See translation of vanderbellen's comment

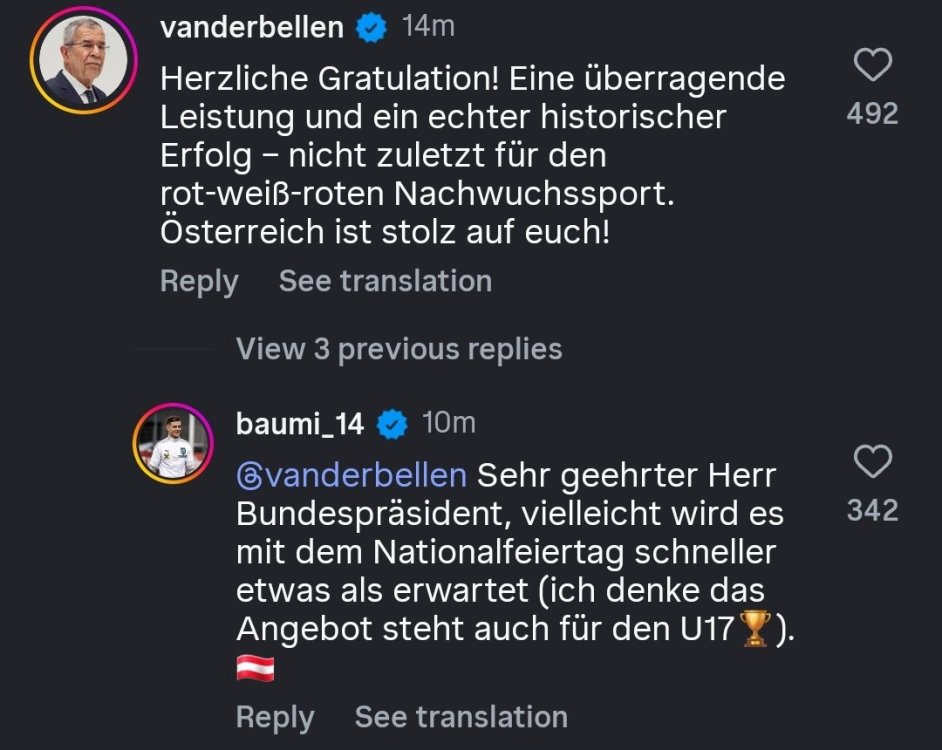tap(385, 282)
